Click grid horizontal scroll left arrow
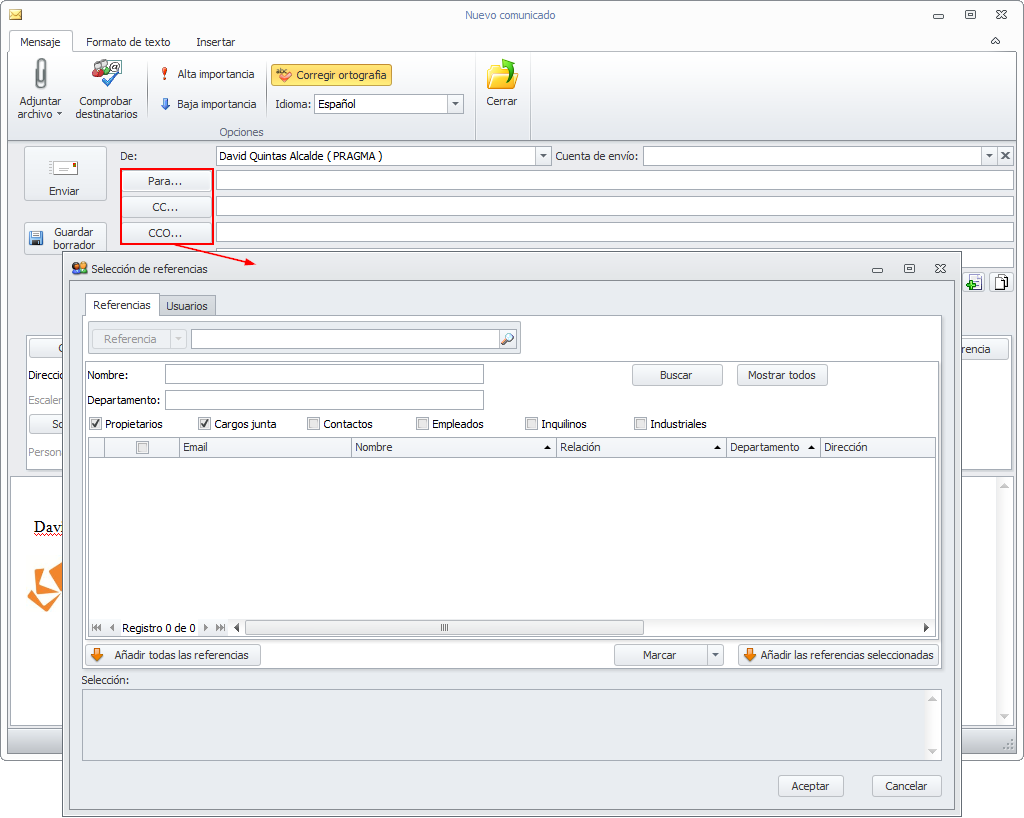 point(237,627)
